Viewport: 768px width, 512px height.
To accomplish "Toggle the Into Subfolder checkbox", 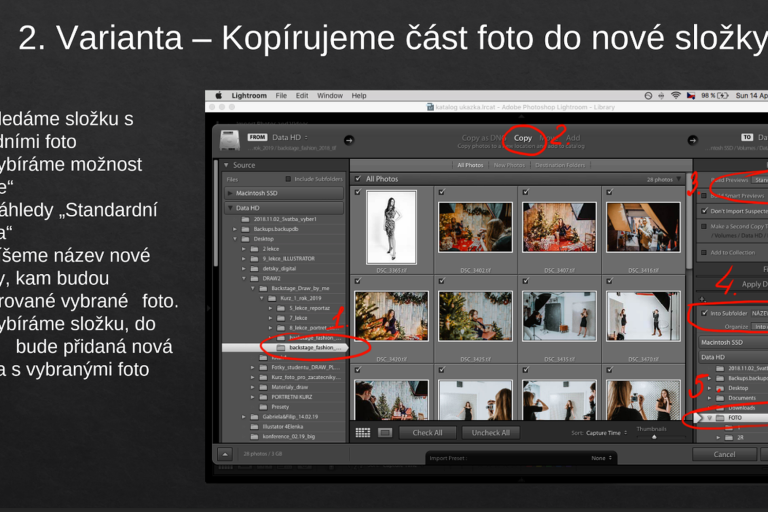I will [704, 313].
